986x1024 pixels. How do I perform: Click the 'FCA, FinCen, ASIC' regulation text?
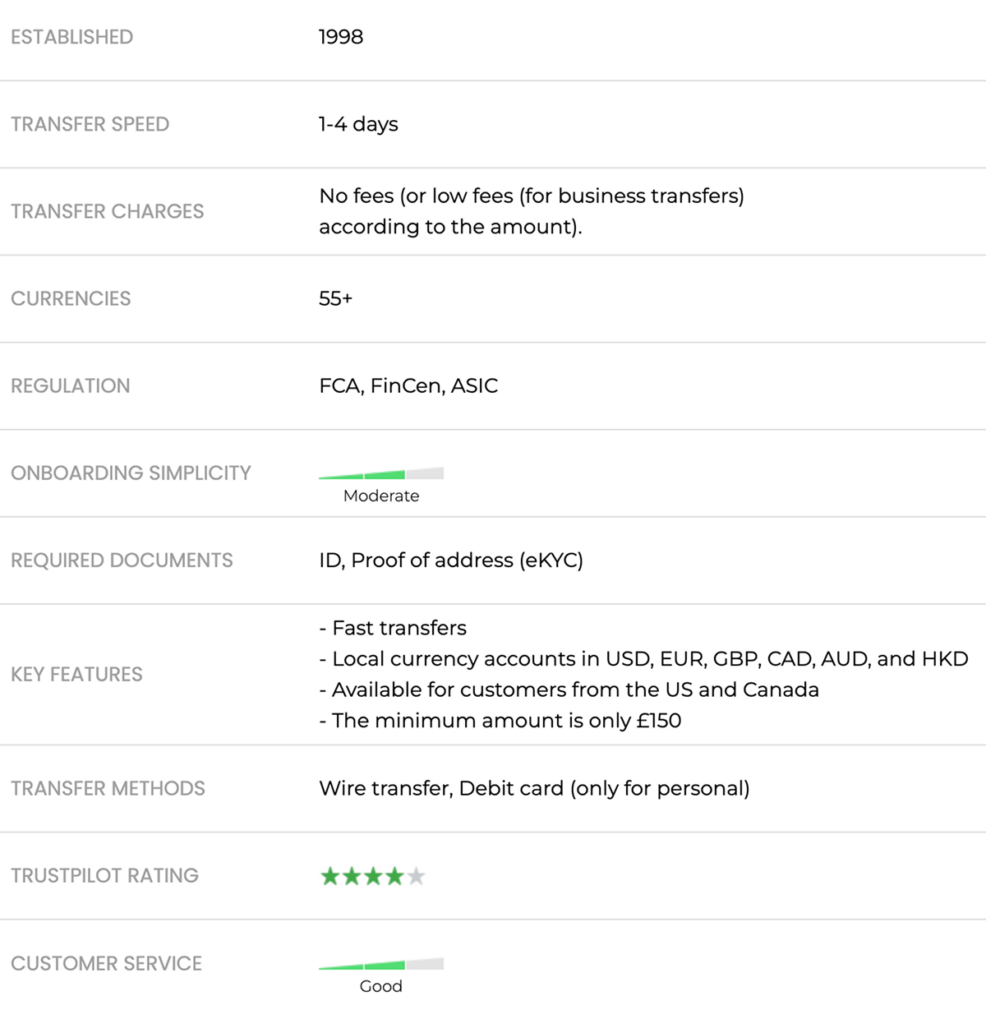point(408,385)
